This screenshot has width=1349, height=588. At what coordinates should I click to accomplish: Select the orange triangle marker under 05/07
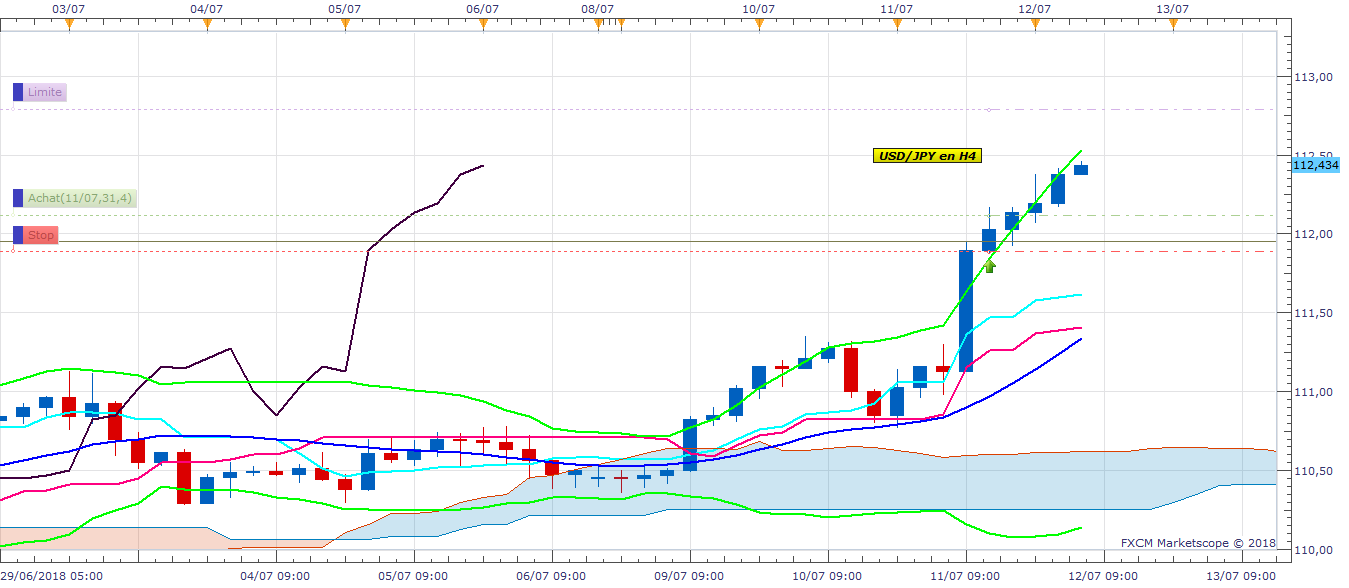coord(345,25)
